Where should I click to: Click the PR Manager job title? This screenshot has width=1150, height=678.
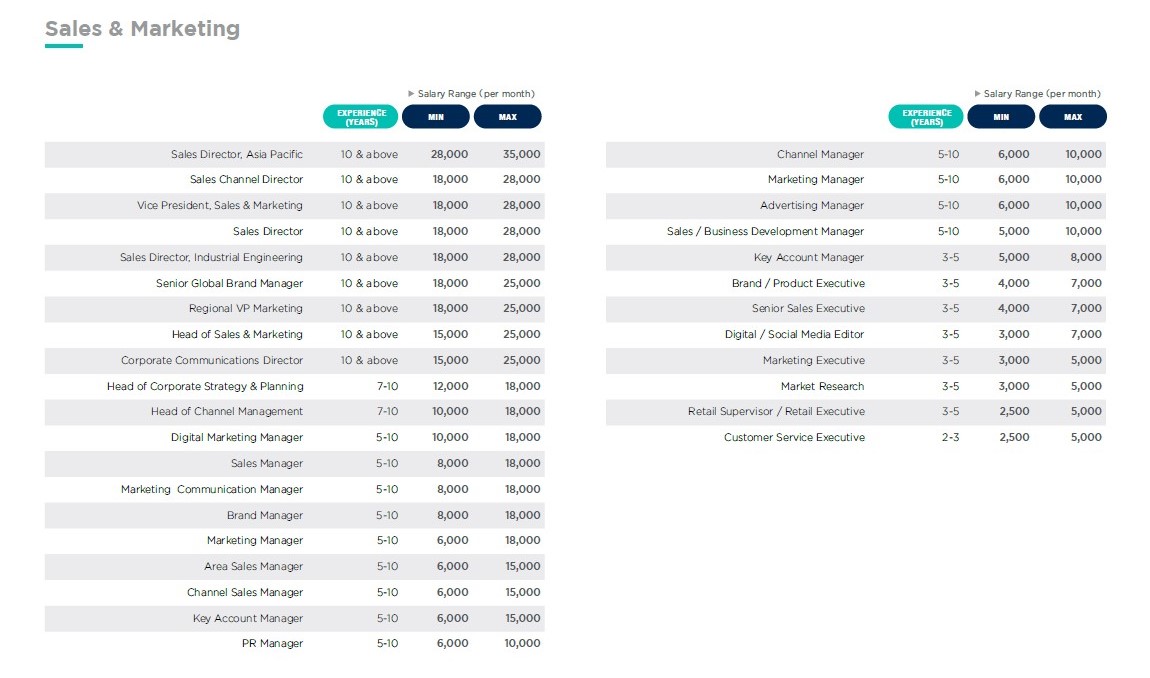point(272,644)
